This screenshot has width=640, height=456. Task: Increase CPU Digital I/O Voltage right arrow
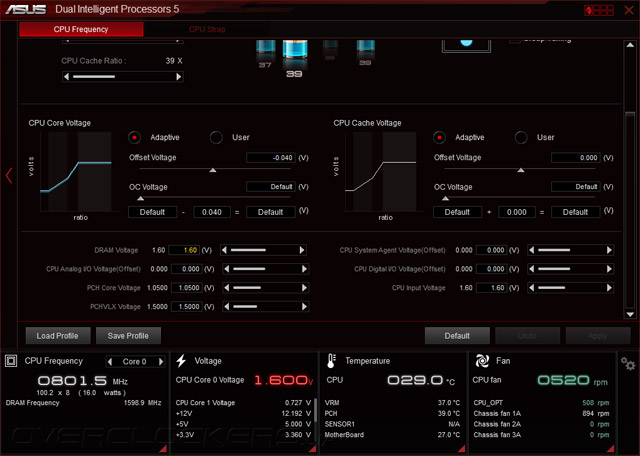(x=609, y=269)
